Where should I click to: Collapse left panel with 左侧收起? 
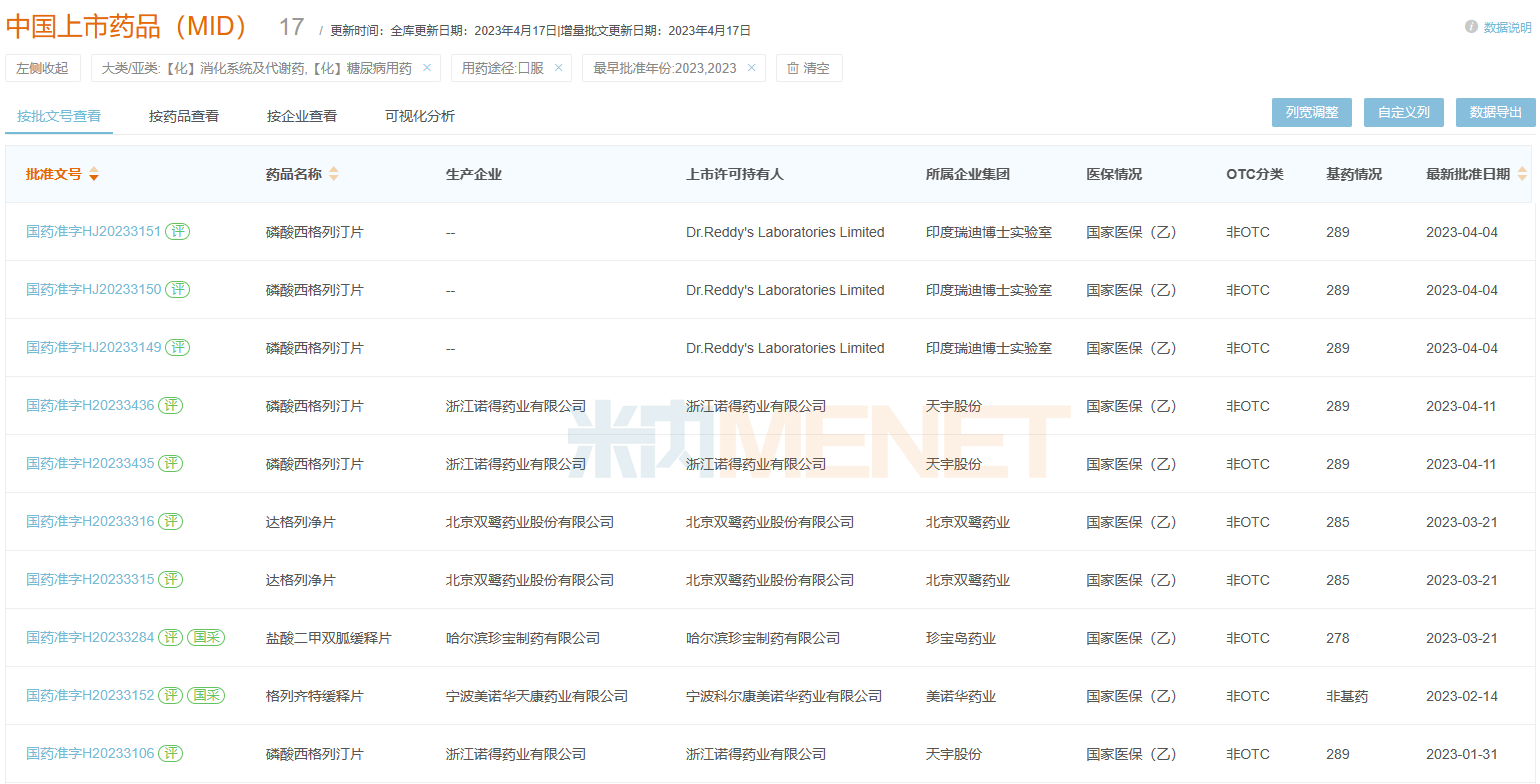(42, 68)
